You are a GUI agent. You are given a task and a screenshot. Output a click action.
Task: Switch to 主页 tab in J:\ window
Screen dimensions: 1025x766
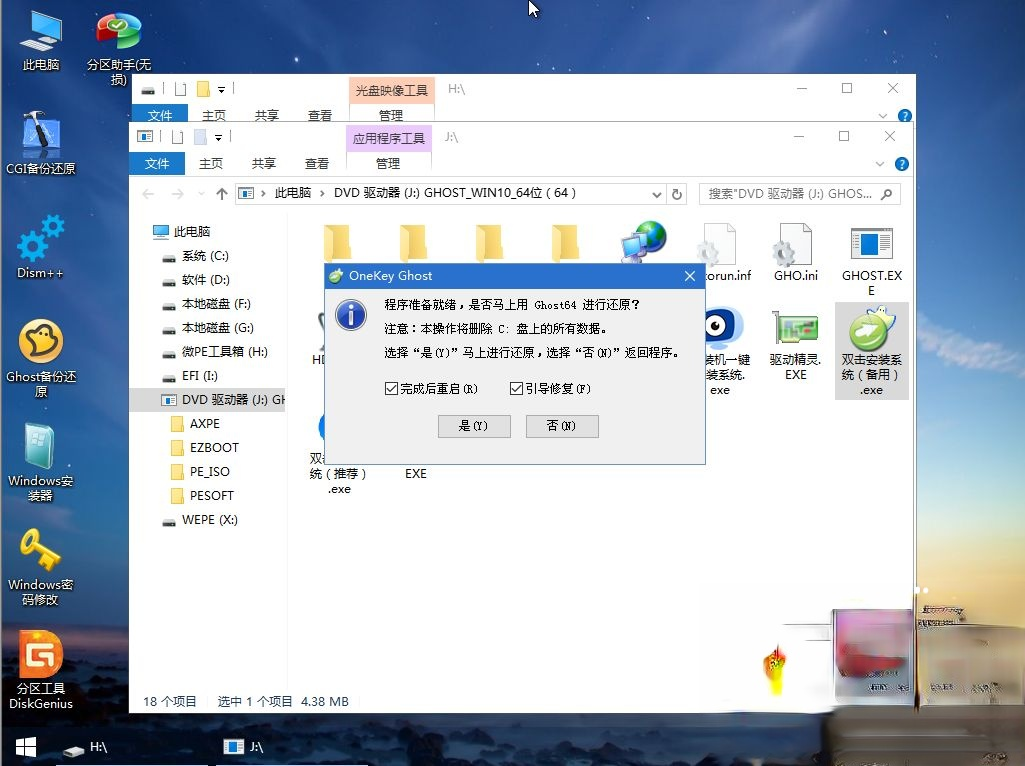[210, 163]
